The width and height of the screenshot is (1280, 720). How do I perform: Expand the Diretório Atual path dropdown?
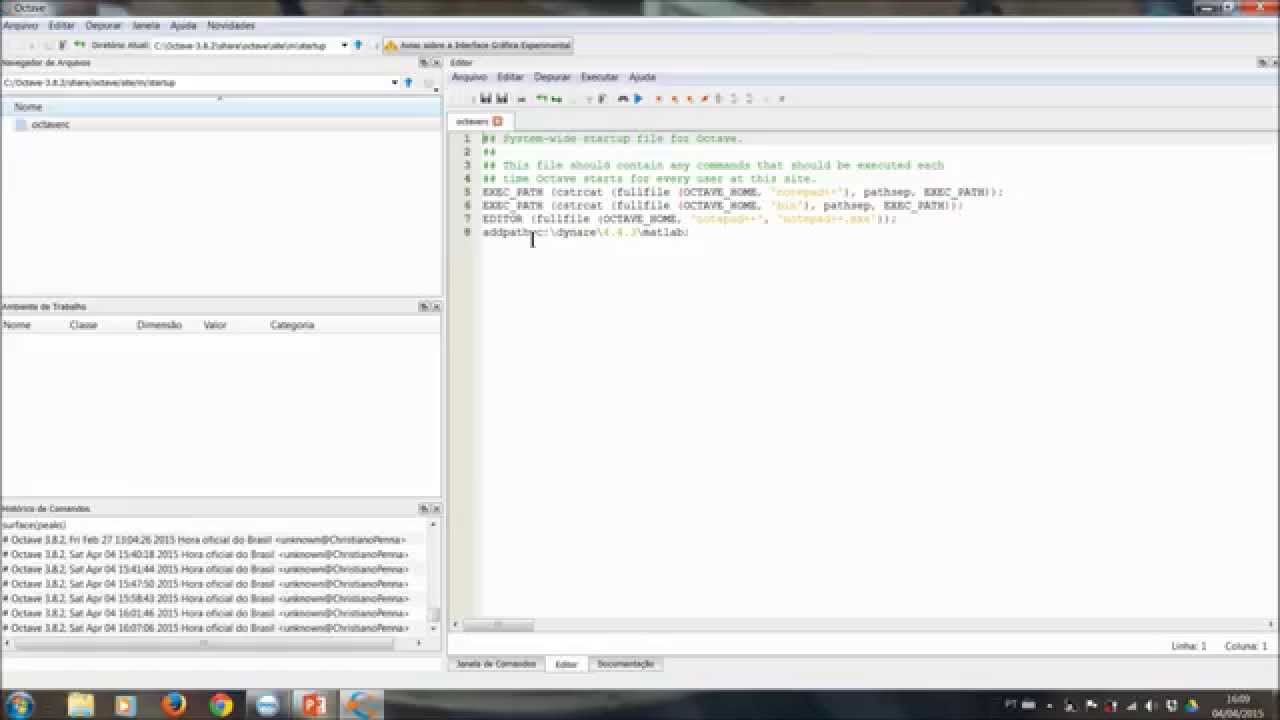344,45
